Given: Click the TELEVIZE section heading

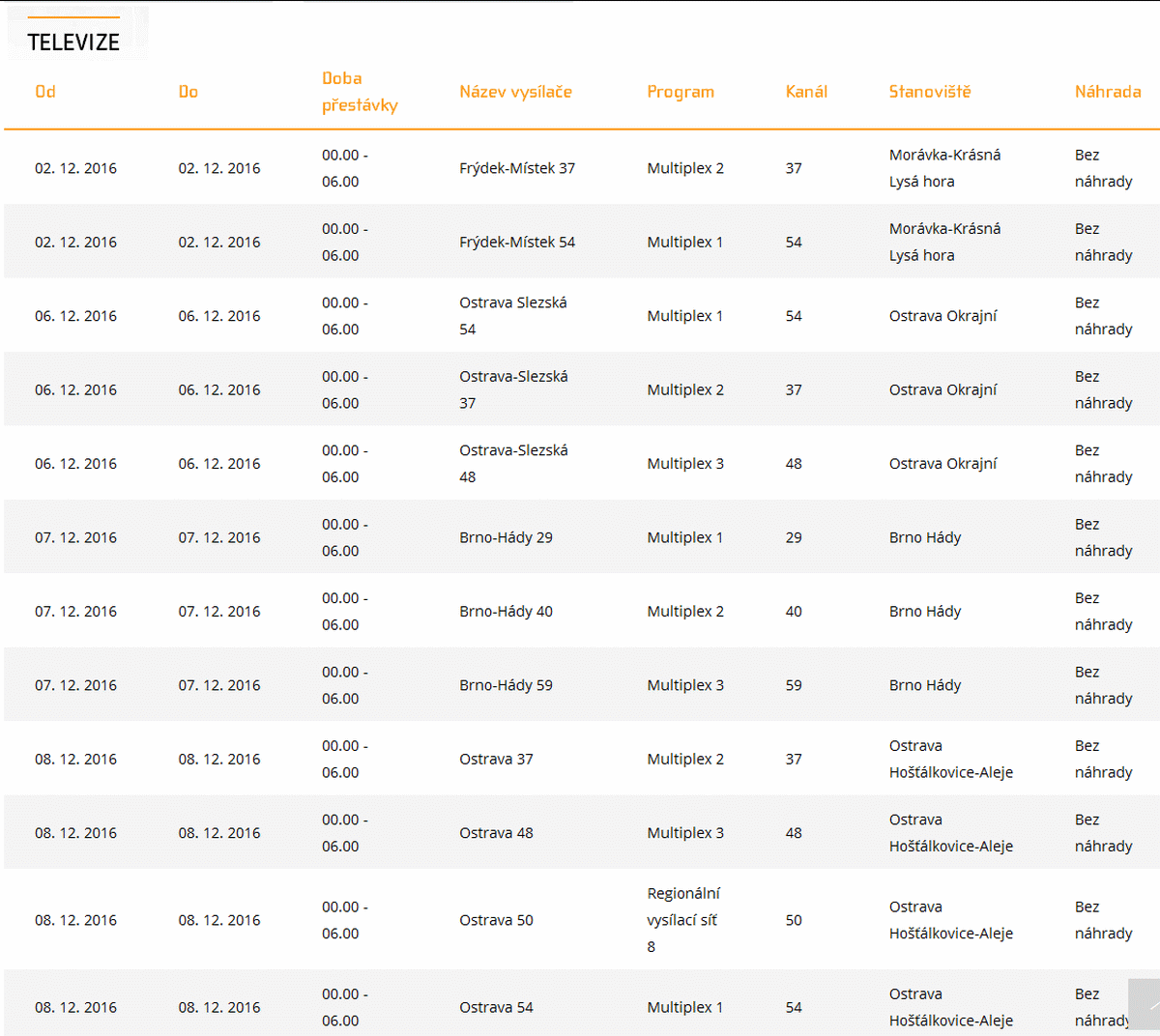Looking at the screenshot, I should pyautogui.click(x=73, y=43).
